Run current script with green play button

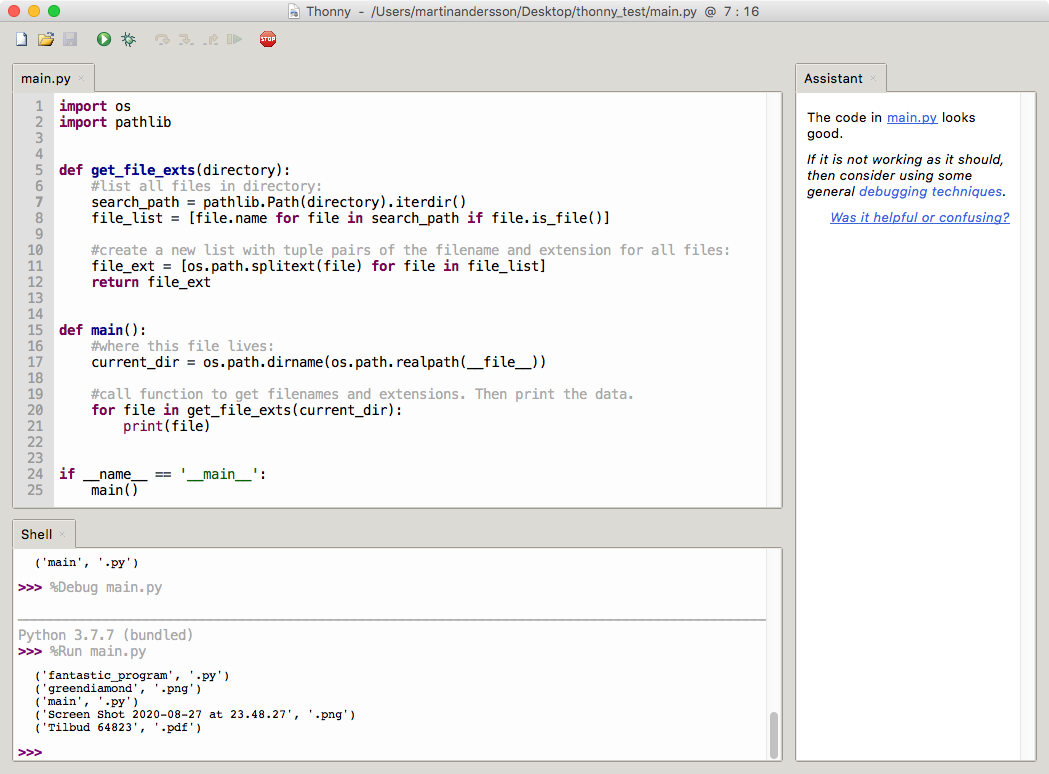(x=104, y=39)
